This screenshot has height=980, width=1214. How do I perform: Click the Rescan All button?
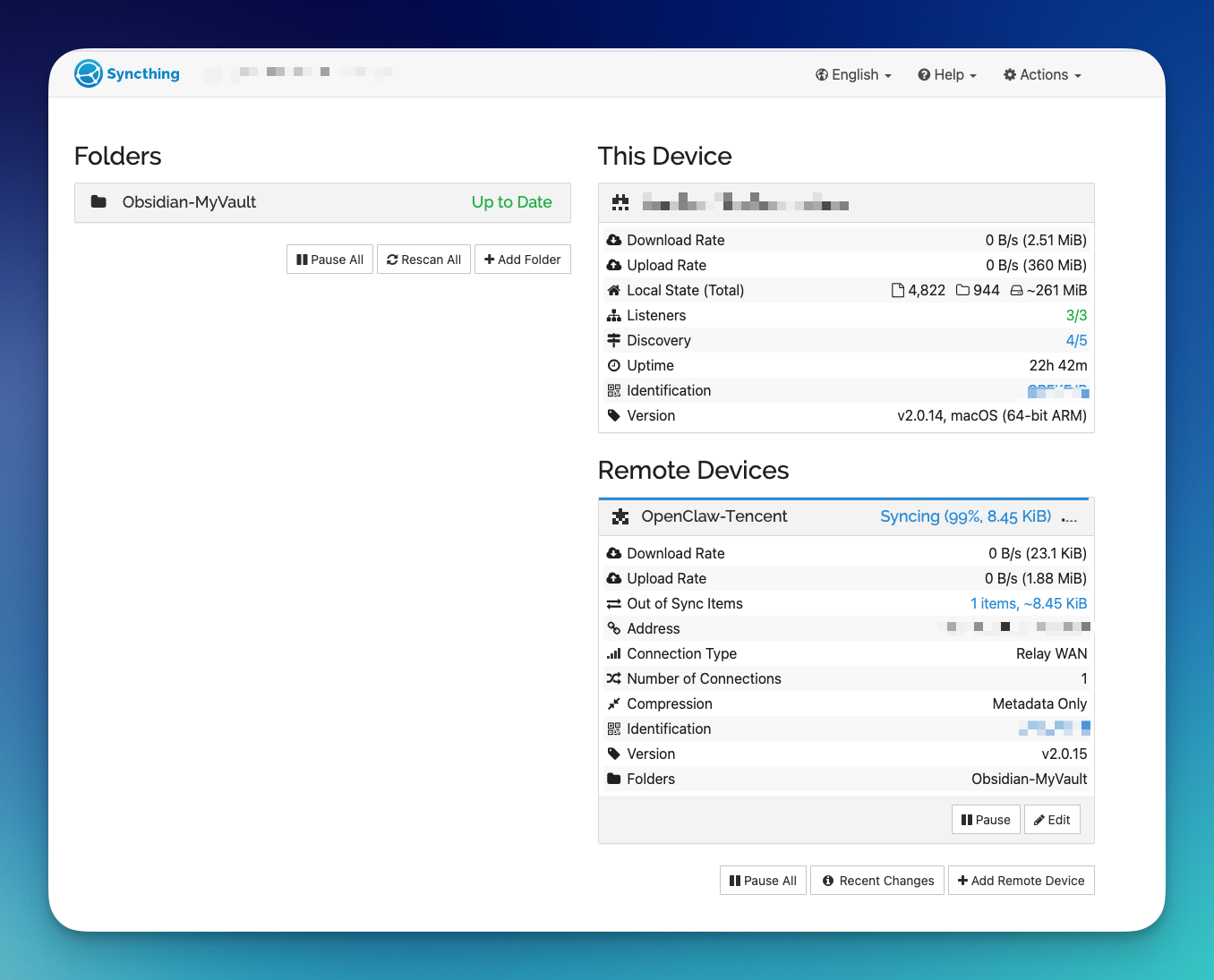pyautogui.click(x=423, y=260)
